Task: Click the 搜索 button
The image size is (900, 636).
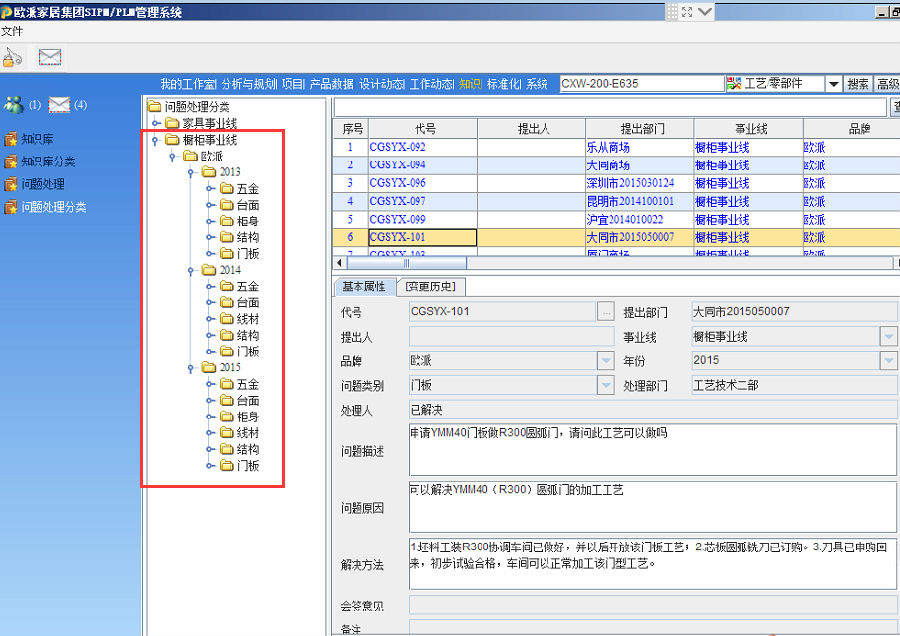Action: click(x=858, y=84)
